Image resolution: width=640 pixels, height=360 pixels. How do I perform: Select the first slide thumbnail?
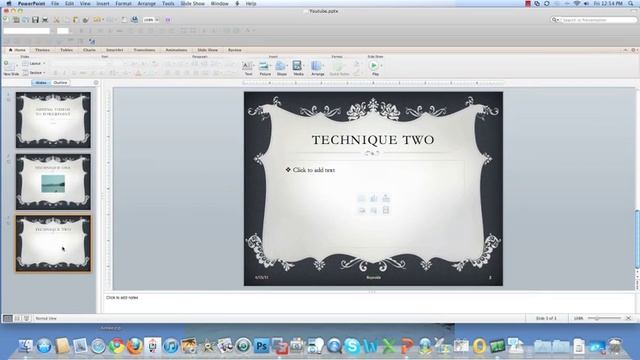53,120
